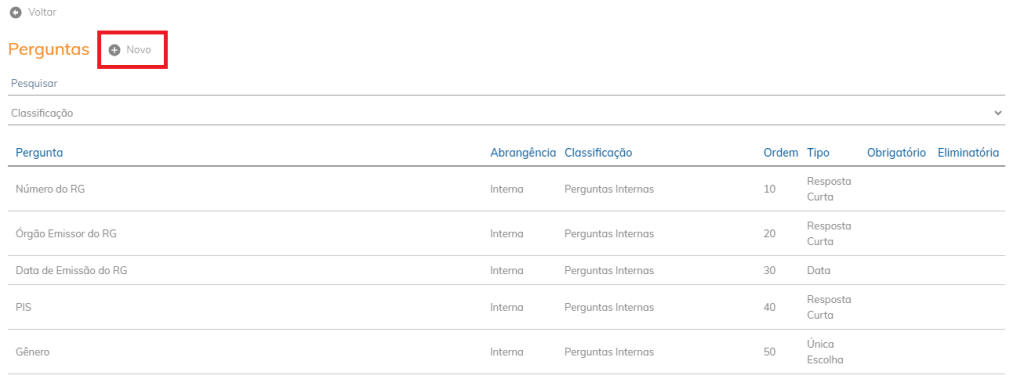Open Data de Emissão do RG question
This screenshot has width=1024, height=379.
click(x=506, y=270)
